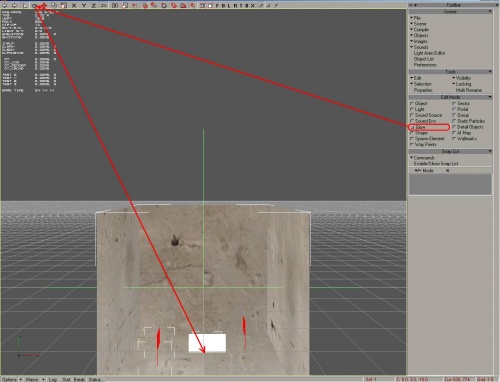Click the sixth red snap icon in the toolbar
The width and height of the screenshot is (500, 382).
click(193, 5)
